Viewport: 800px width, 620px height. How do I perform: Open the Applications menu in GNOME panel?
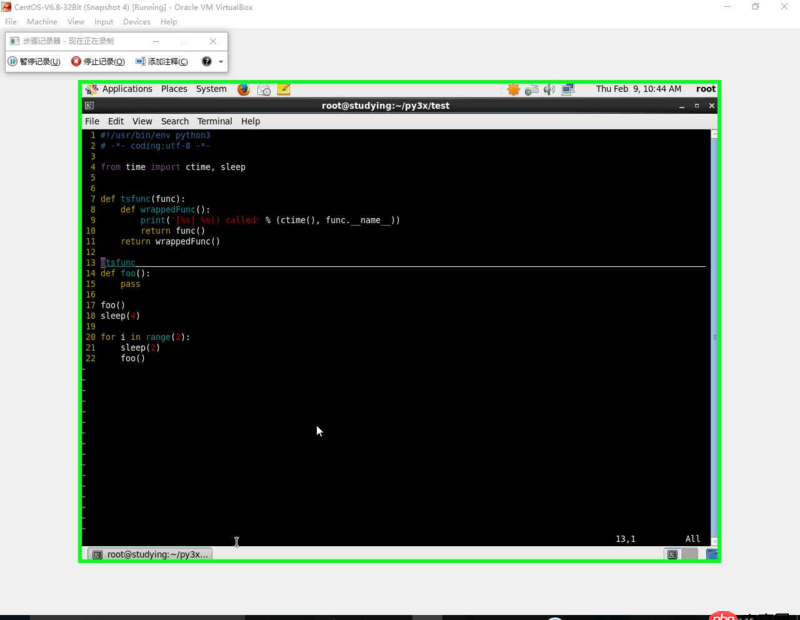[126, 89]
